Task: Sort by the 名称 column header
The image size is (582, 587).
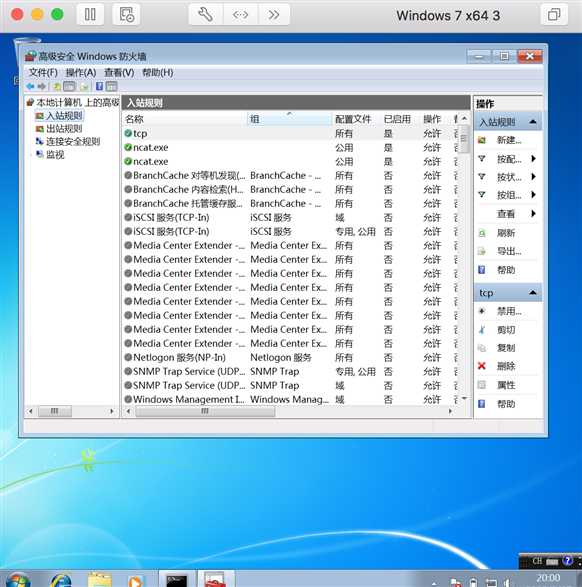Action: [x=185, y=119]
